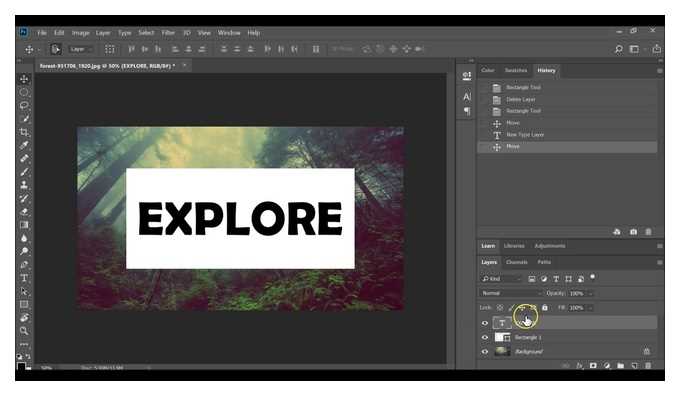Click the search magnifier in options bar
Screen dimensions: 680x396
[619, 49]
